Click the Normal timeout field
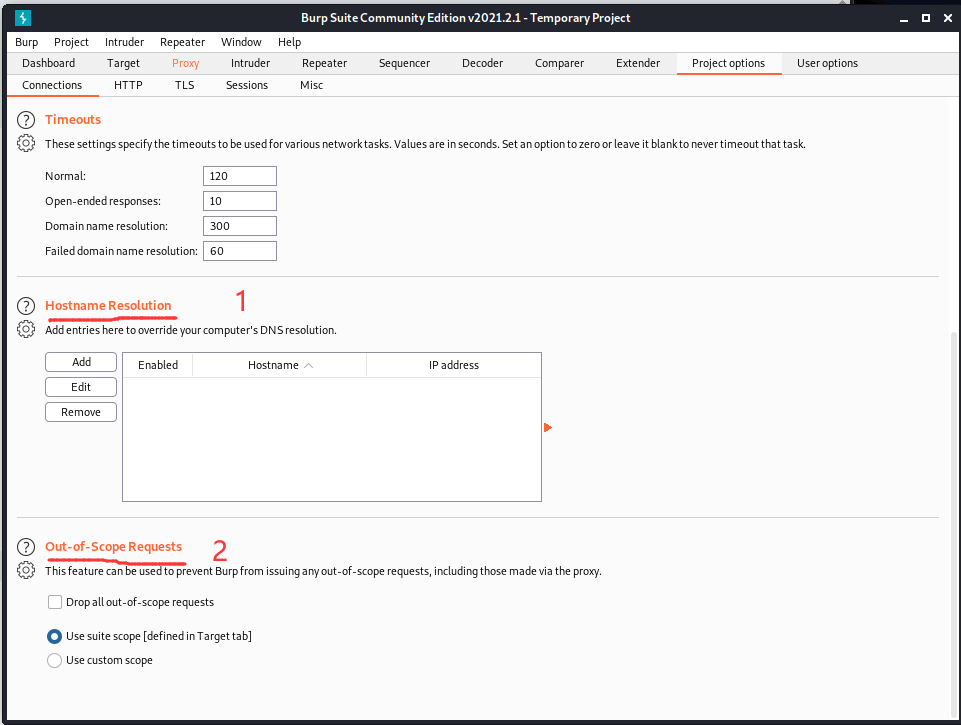Image resolution: width=961 pixels, height=725 pixels. coord(240,176)
